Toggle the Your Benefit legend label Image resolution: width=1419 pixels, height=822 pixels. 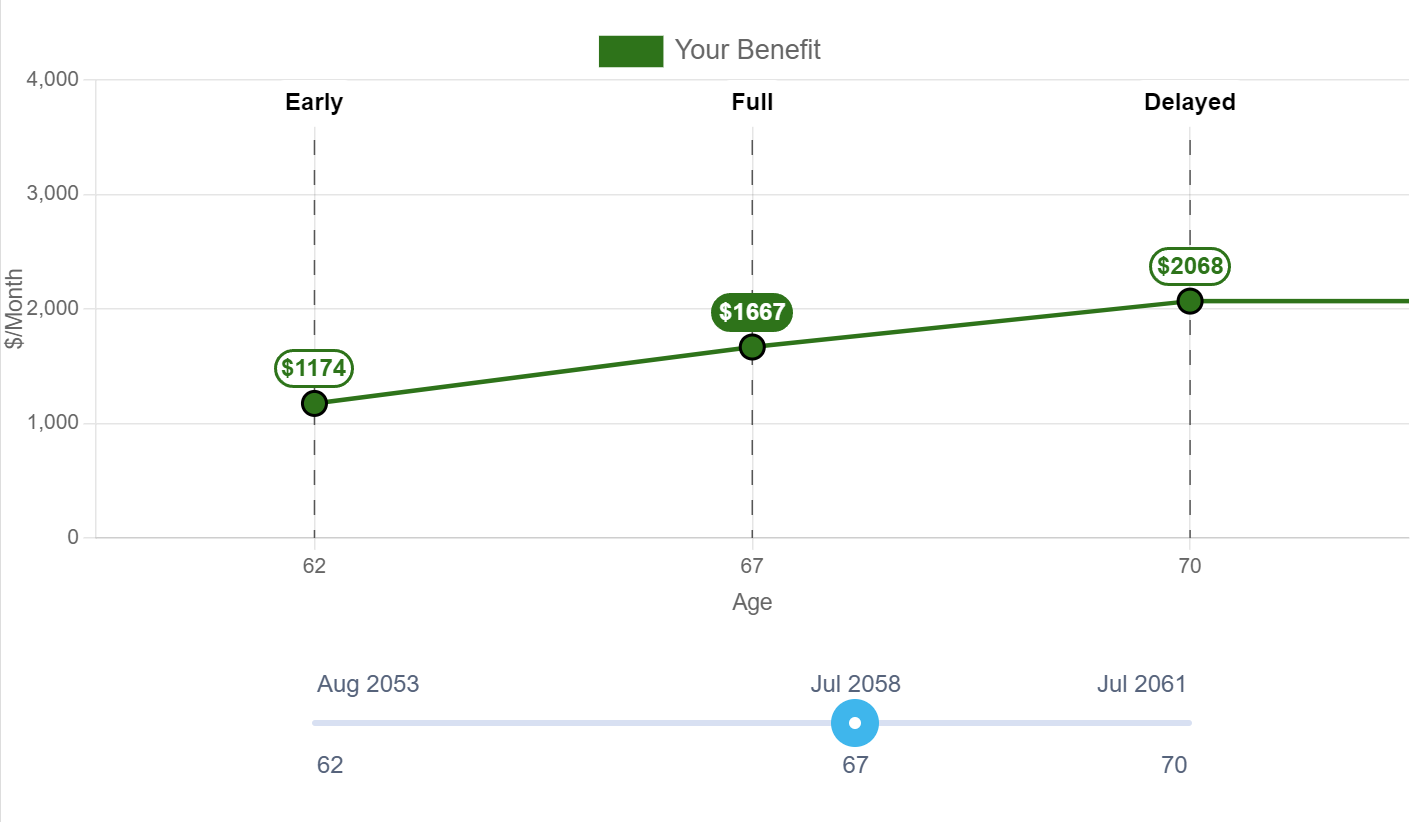[748, 50]
